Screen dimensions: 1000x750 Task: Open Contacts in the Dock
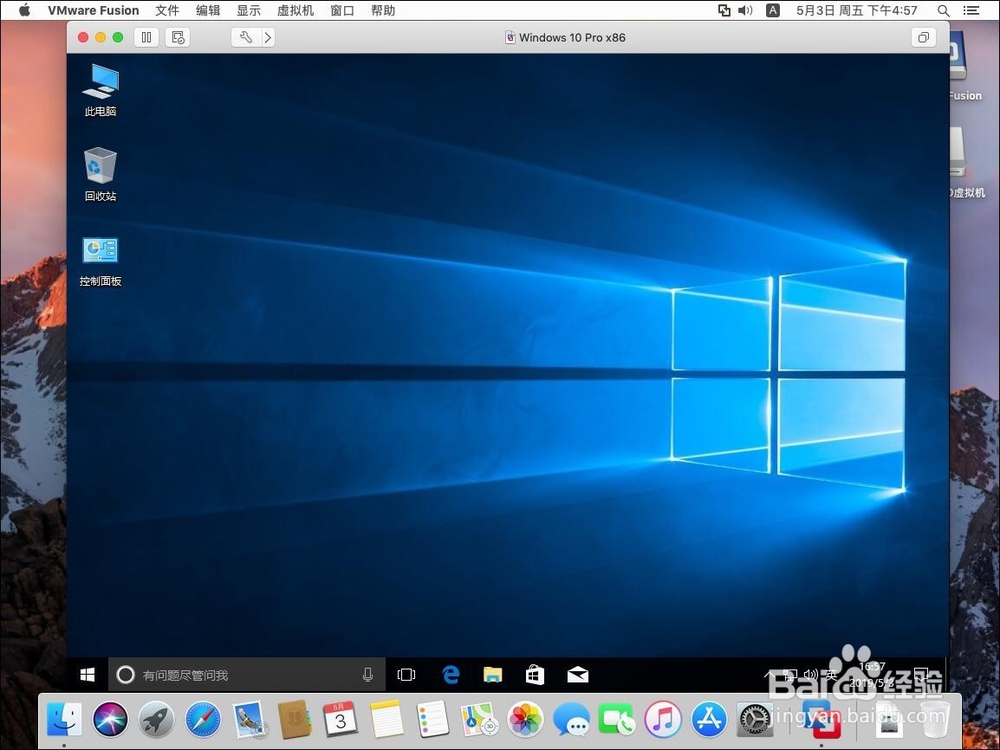[x=295, y=719]
